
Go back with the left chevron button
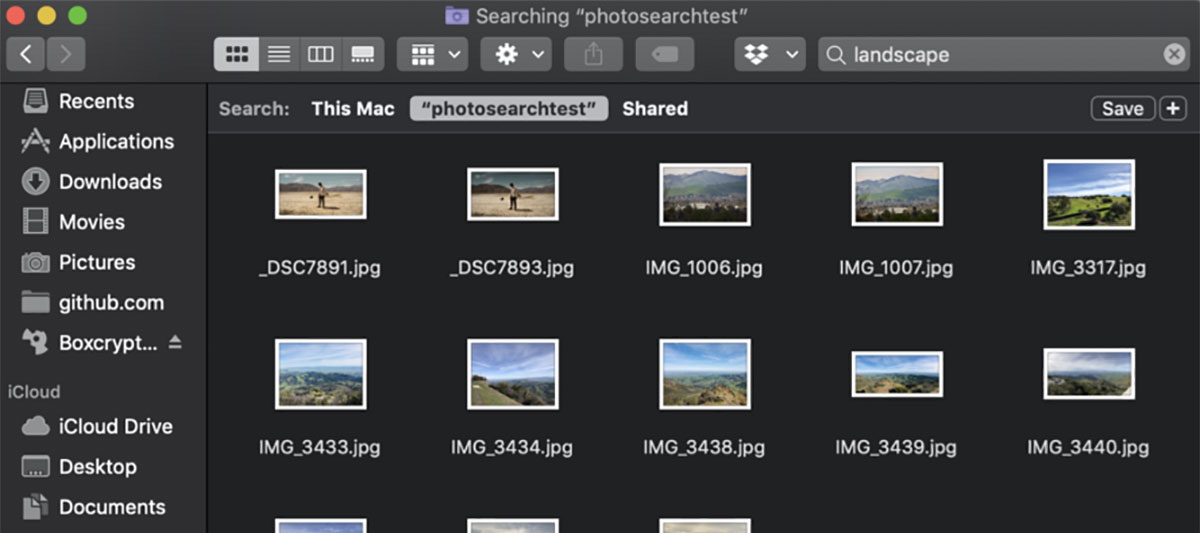26,54
